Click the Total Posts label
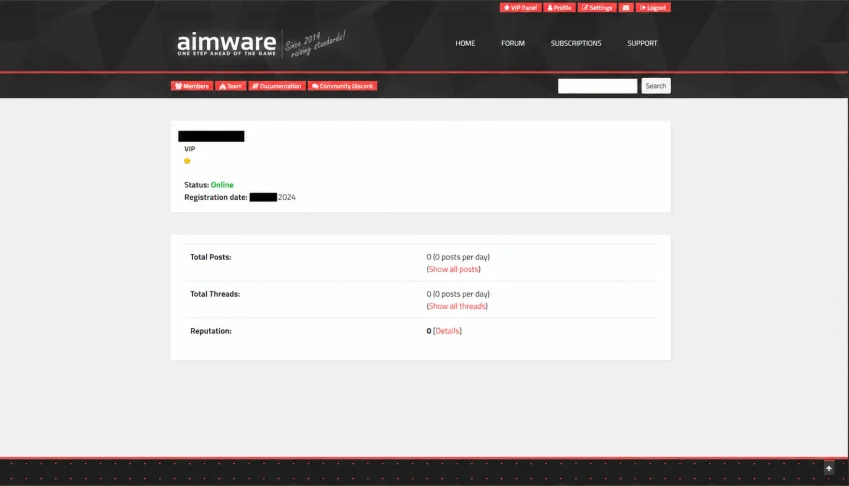Screen dimensions: 849x486 click(211, 257)
